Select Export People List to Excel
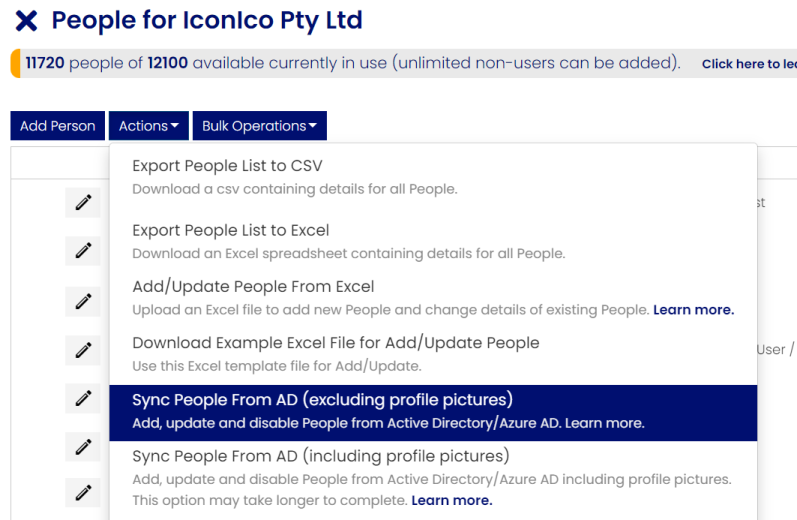797x520 pixels. coord(433,241)
